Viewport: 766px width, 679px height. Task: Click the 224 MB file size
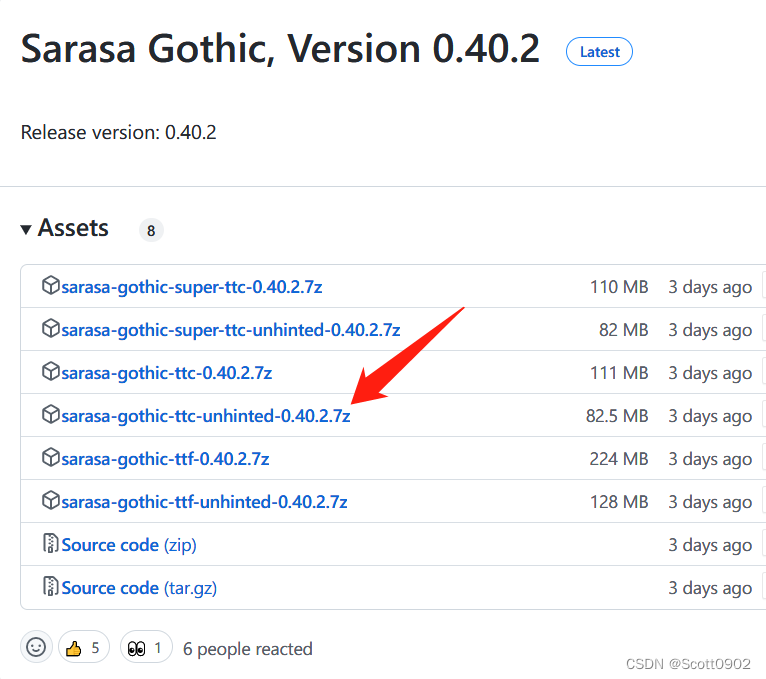click(618, 459)
